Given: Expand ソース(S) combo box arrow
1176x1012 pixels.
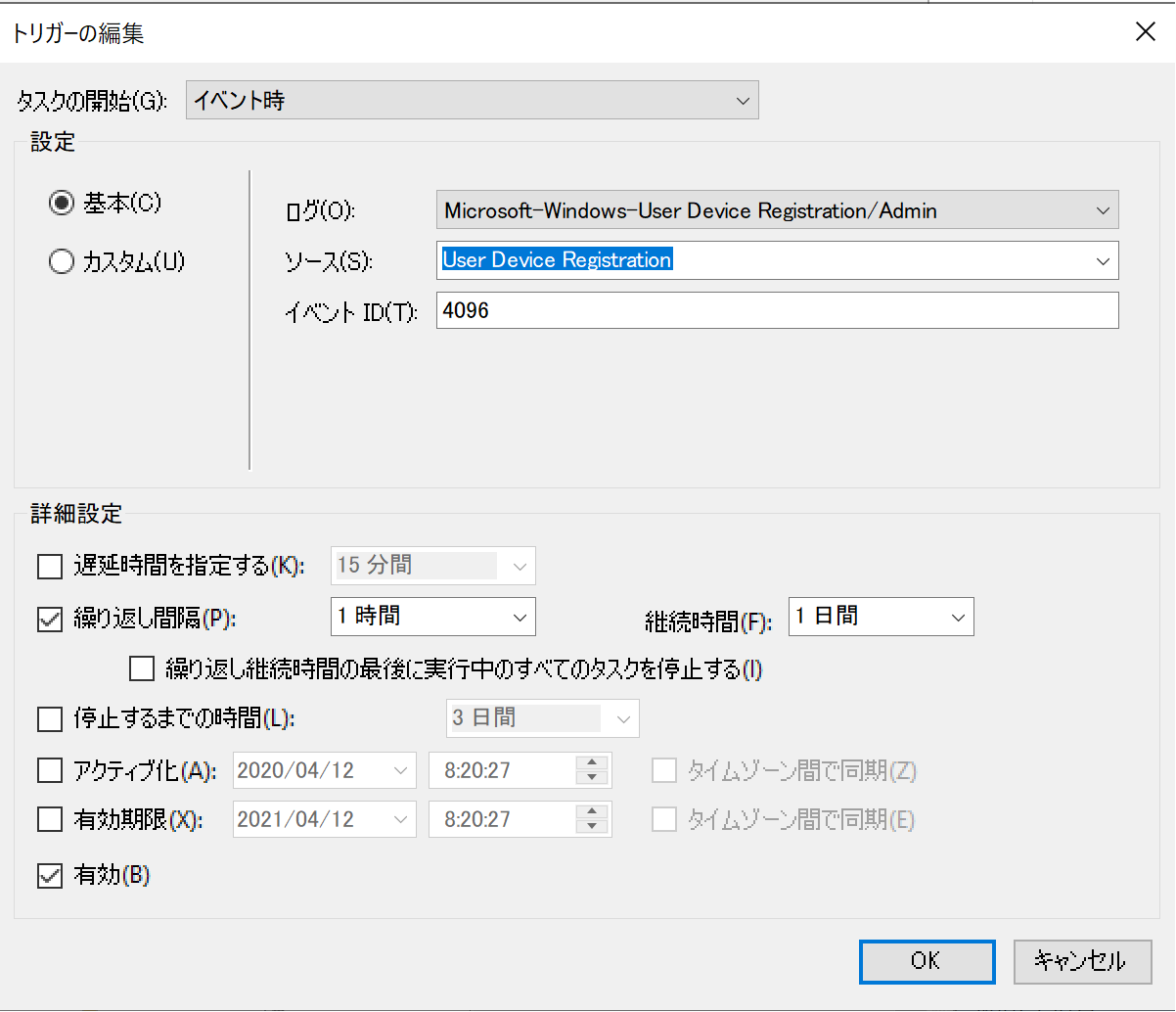Looking at the screenshot, I should 1103,261.
